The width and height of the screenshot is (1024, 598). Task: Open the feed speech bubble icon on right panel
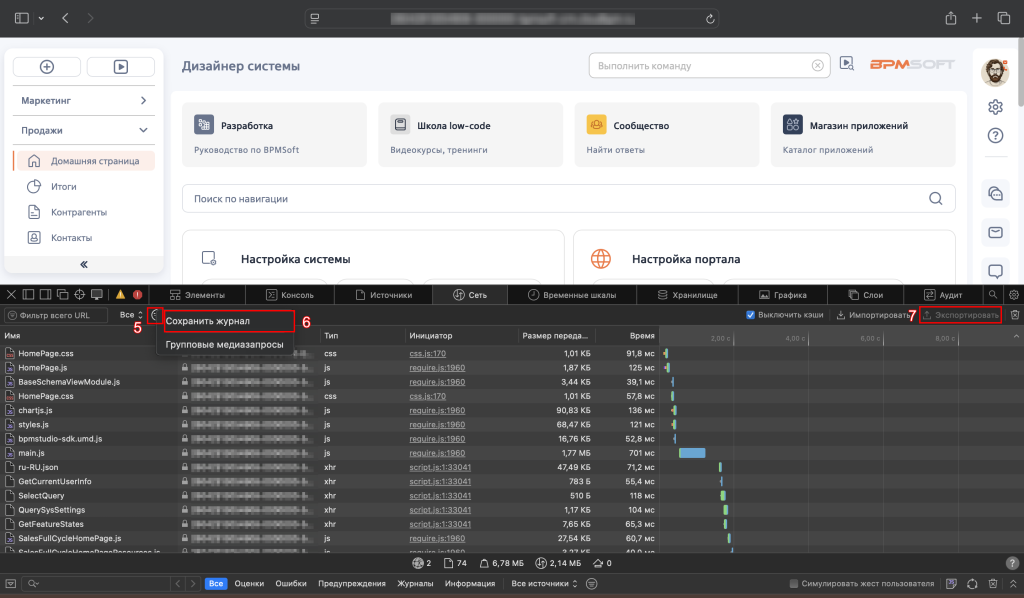pos(995,271)
